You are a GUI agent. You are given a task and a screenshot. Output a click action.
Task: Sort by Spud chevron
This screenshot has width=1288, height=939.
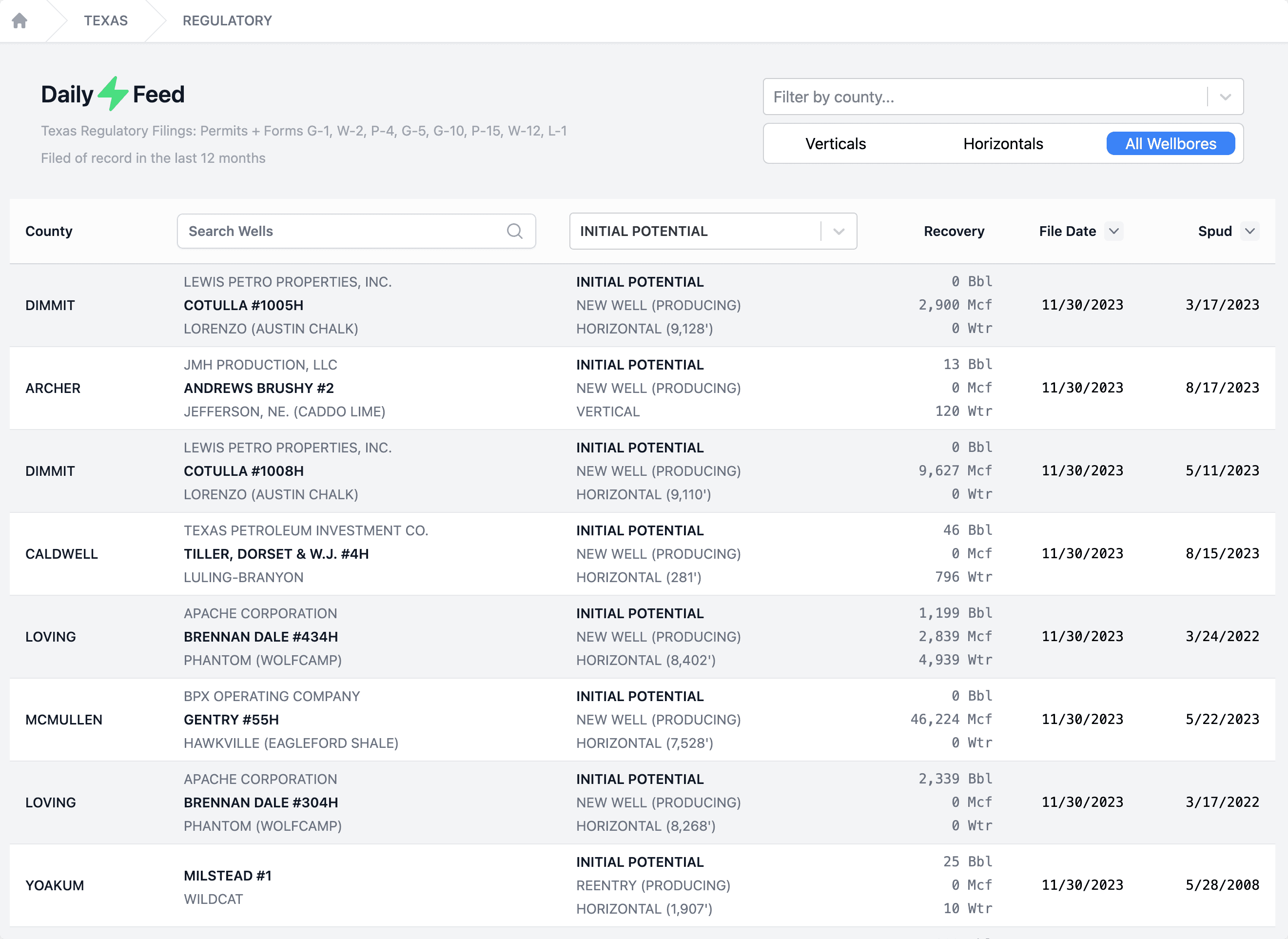pyautogui.click(x=1249, y=232)
